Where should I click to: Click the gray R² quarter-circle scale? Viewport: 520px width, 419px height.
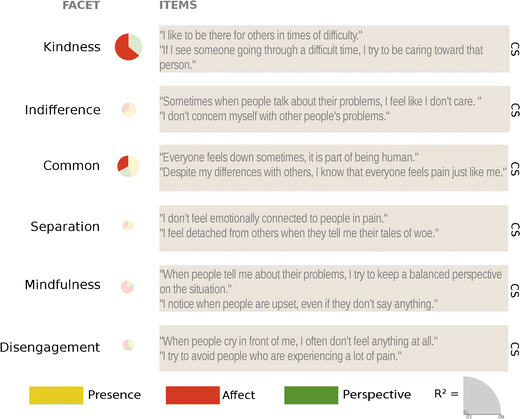482,396
